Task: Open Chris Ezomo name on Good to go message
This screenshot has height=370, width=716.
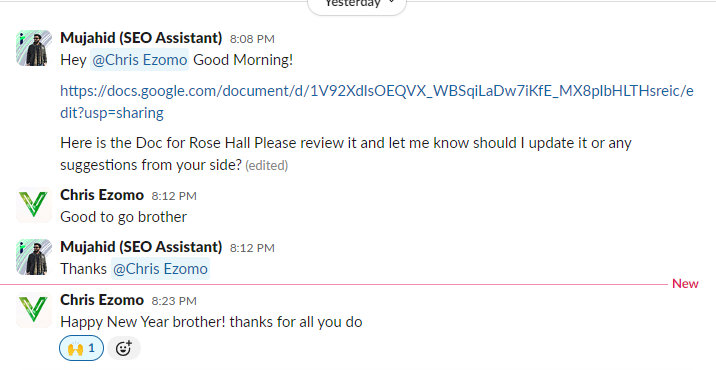Action: 102,195
